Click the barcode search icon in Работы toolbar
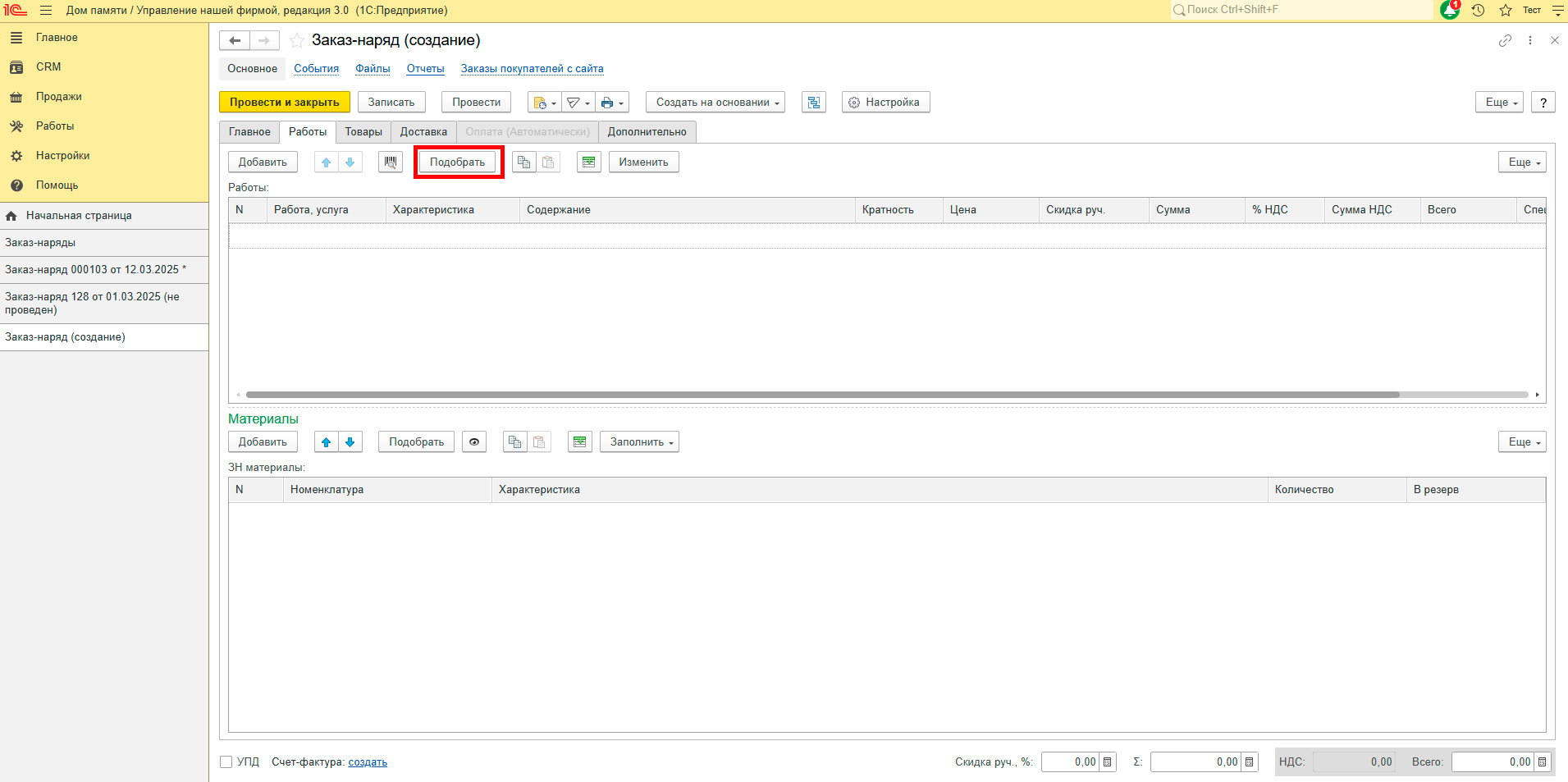 coord(391,162)
